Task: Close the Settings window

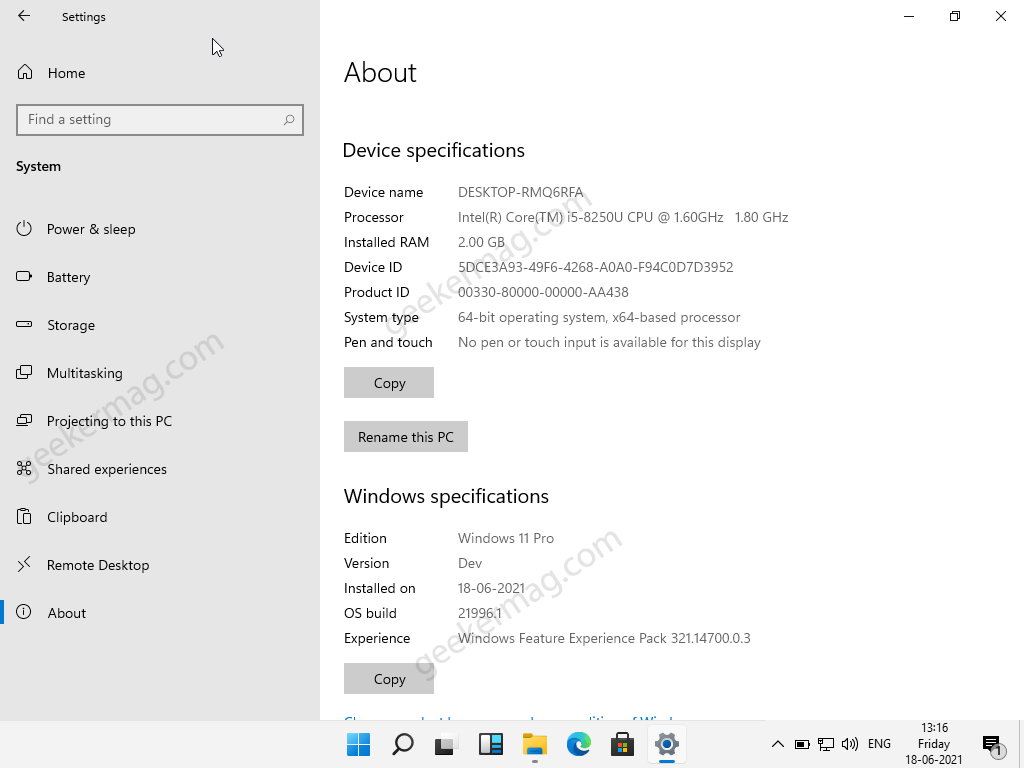Action: coord(1000,16)
